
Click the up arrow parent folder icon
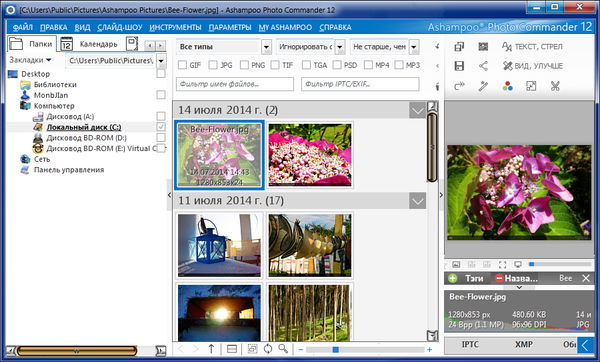(211, 349)
